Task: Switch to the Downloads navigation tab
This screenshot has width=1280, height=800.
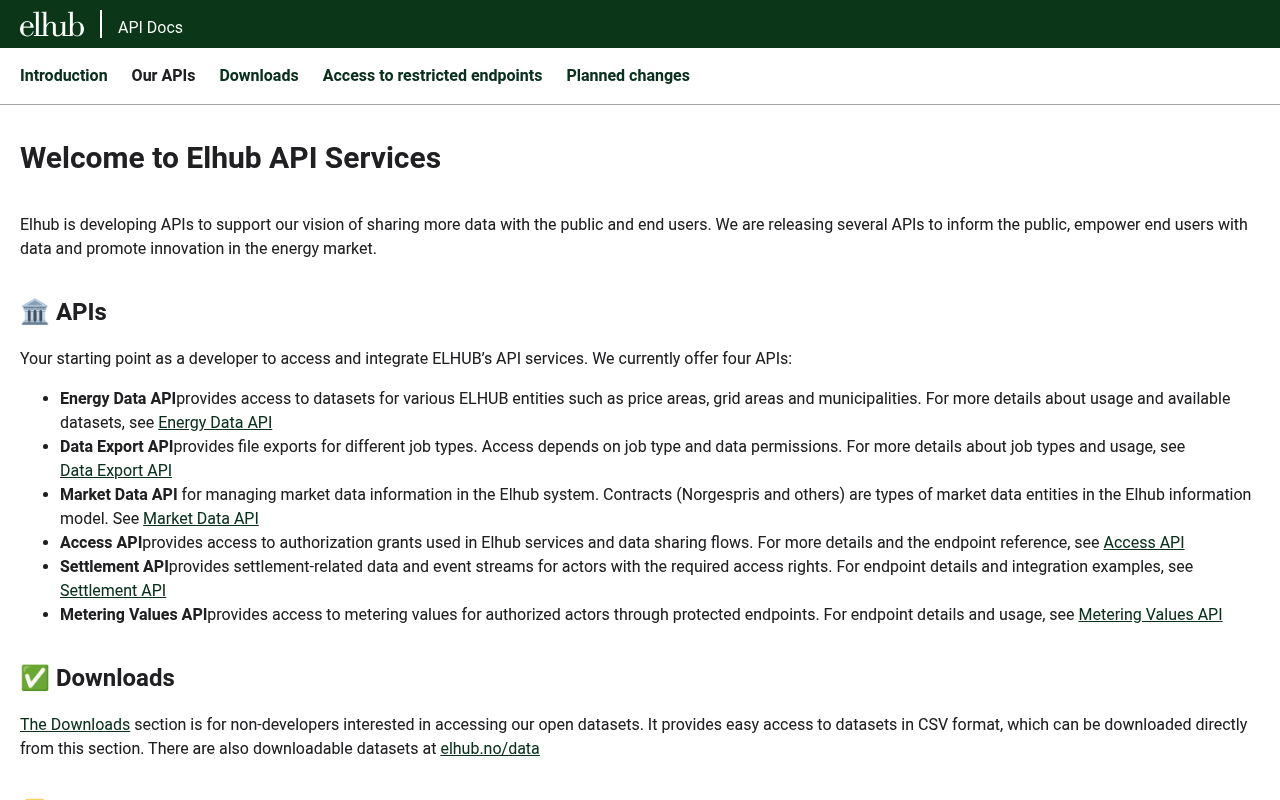Action: click(259, 75)
